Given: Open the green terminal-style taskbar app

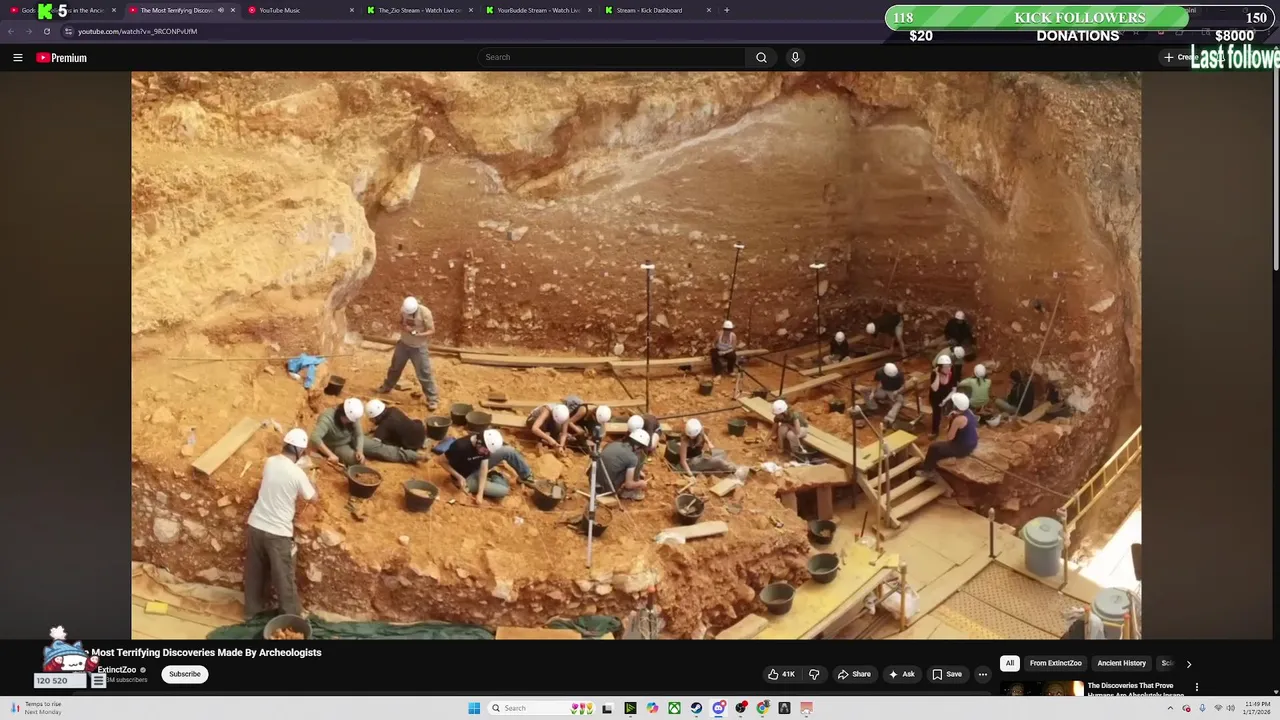Looking at the screenshot, I should coord(630,708).
